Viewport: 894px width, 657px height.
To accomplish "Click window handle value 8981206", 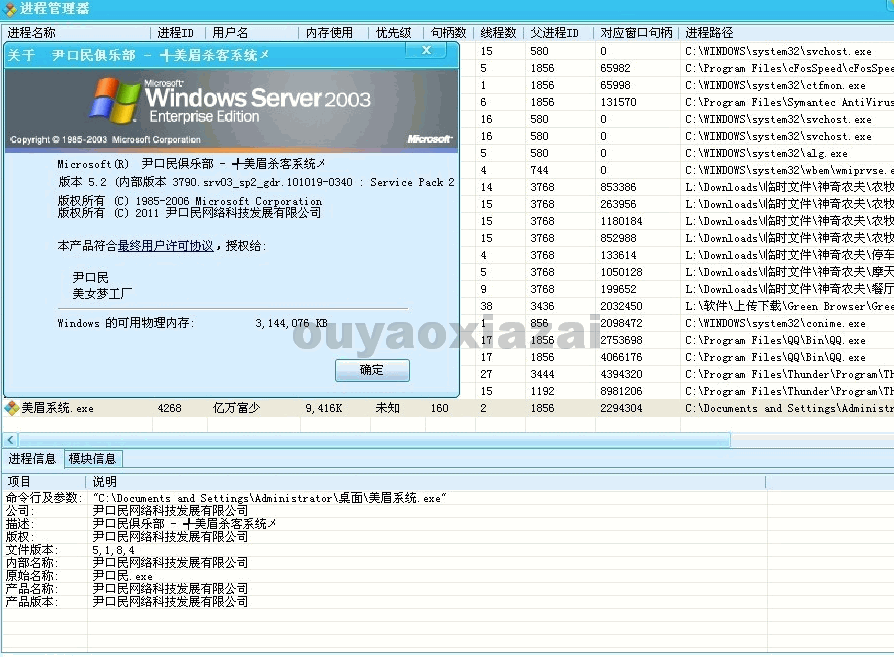I will [x=621, y=391].
